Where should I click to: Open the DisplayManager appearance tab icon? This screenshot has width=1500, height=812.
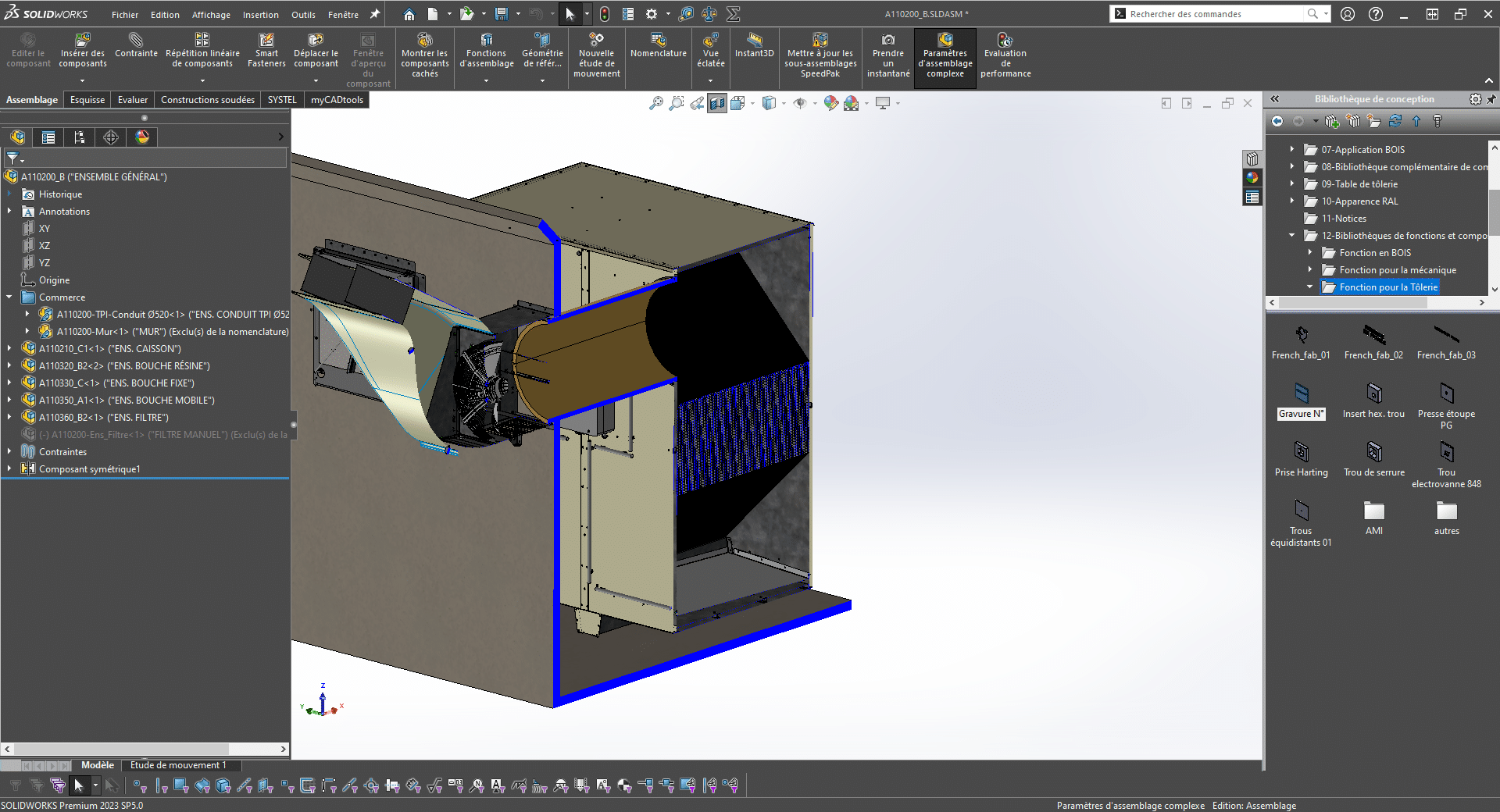coord(142,137)
